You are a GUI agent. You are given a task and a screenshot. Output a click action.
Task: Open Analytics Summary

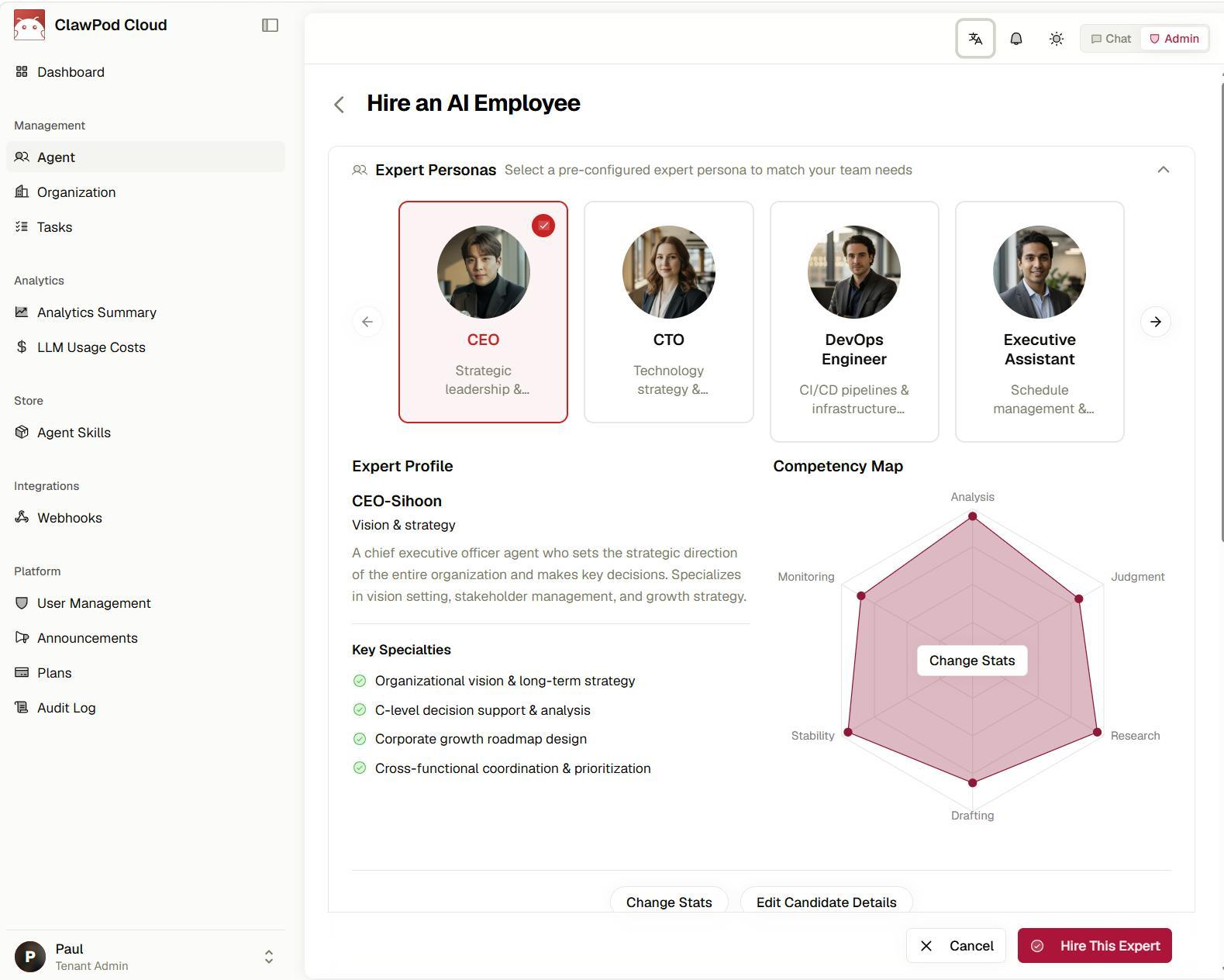pyautogui.click(x=146, y=312)
